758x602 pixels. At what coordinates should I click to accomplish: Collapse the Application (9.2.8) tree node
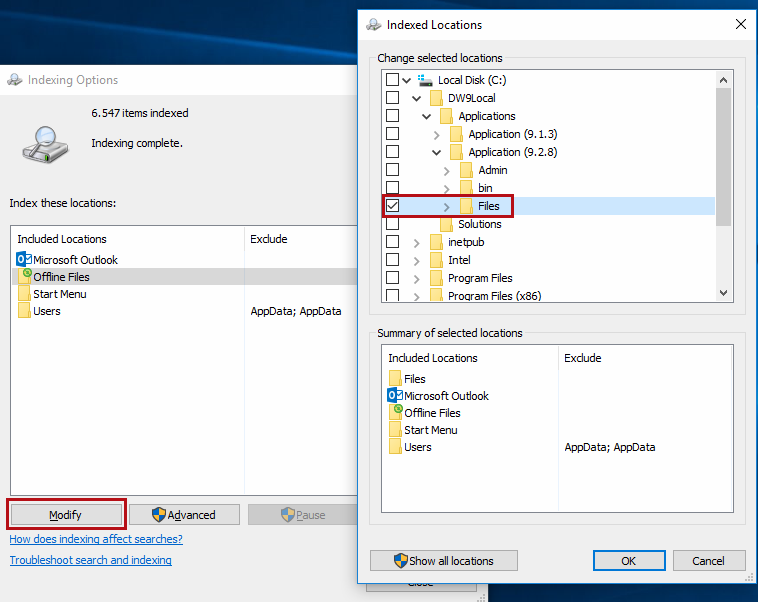click(436, 152)
